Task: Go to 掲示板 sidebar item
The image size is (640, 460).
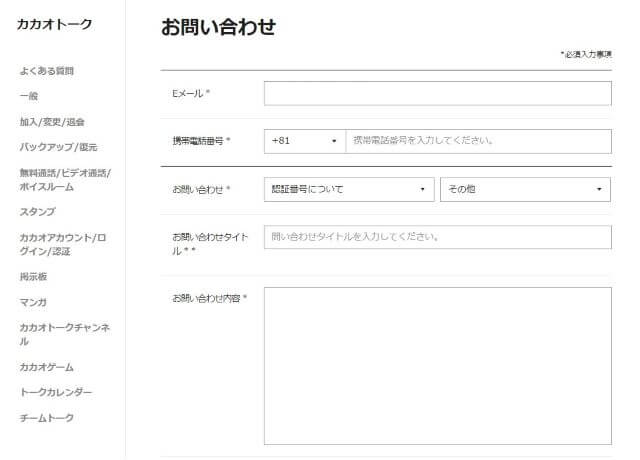Action: 33,276
